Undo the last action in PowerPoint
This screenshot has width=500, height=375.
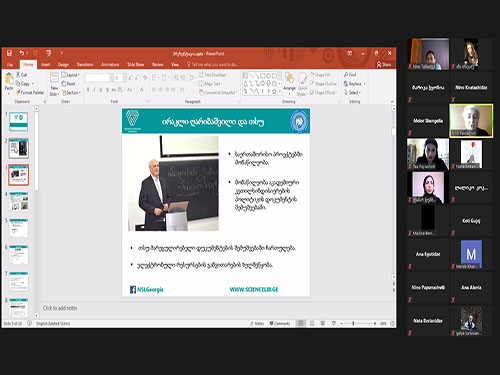[22, 53]
